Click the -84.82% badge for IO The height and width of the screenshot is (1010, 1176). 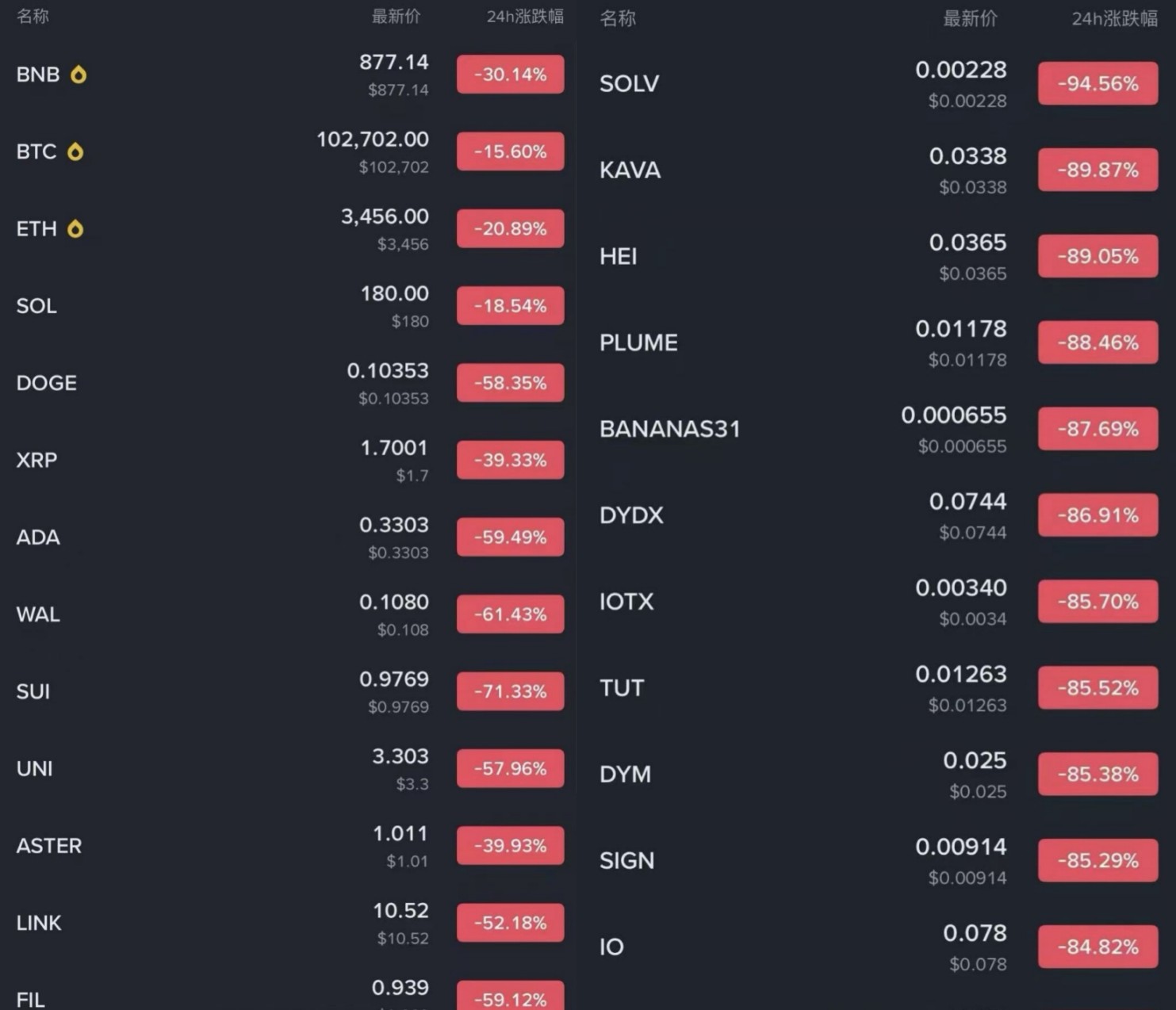click(x=1097, y=947)
